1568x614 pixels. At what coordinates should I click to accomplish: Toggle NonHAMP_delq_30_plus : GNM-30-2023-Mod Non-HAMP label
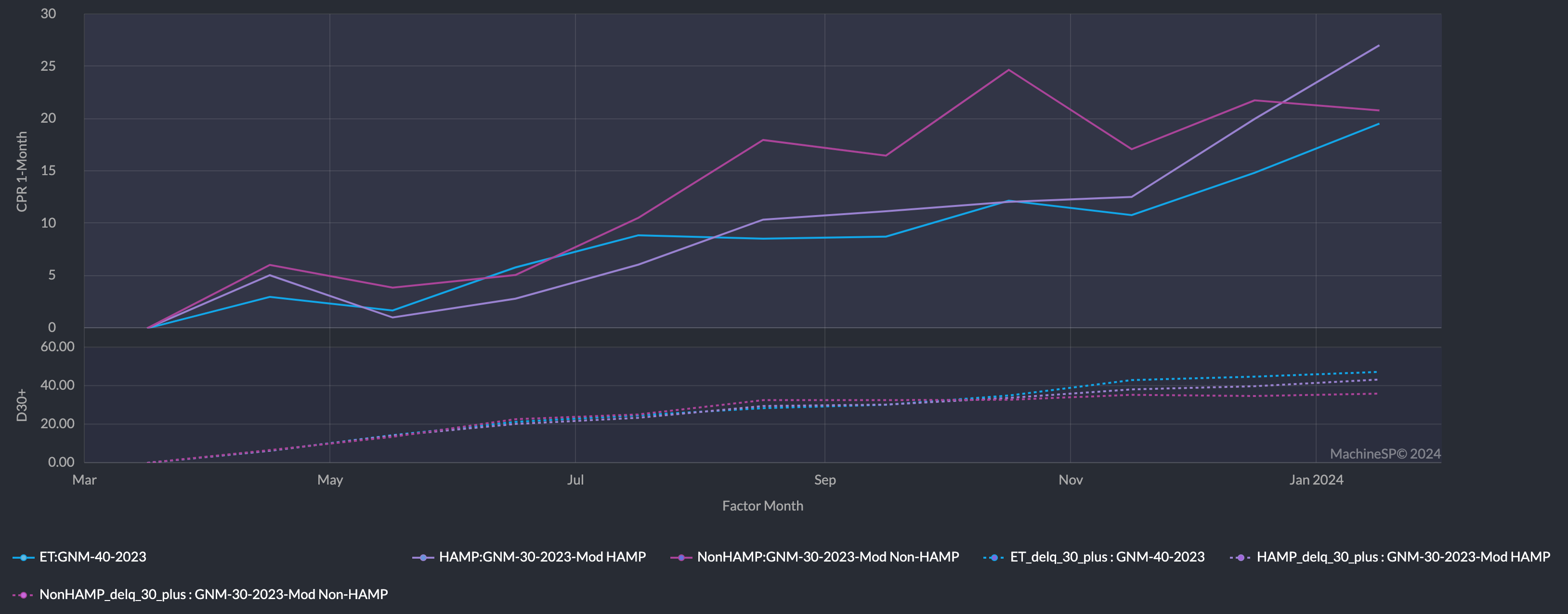pos(214,595)
